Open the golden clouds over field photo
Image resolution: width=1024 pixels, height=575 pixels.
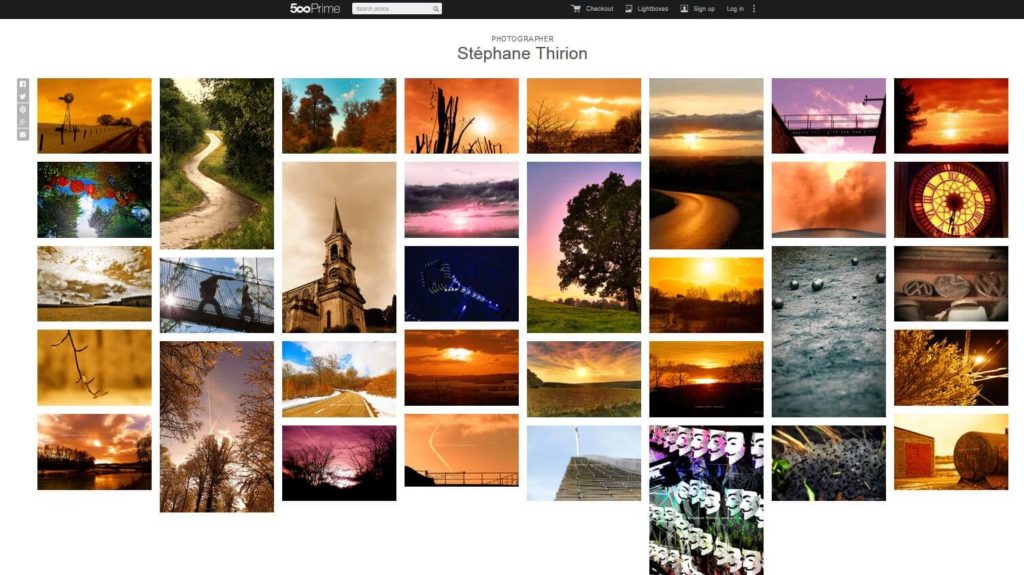(x=94, y=284)
